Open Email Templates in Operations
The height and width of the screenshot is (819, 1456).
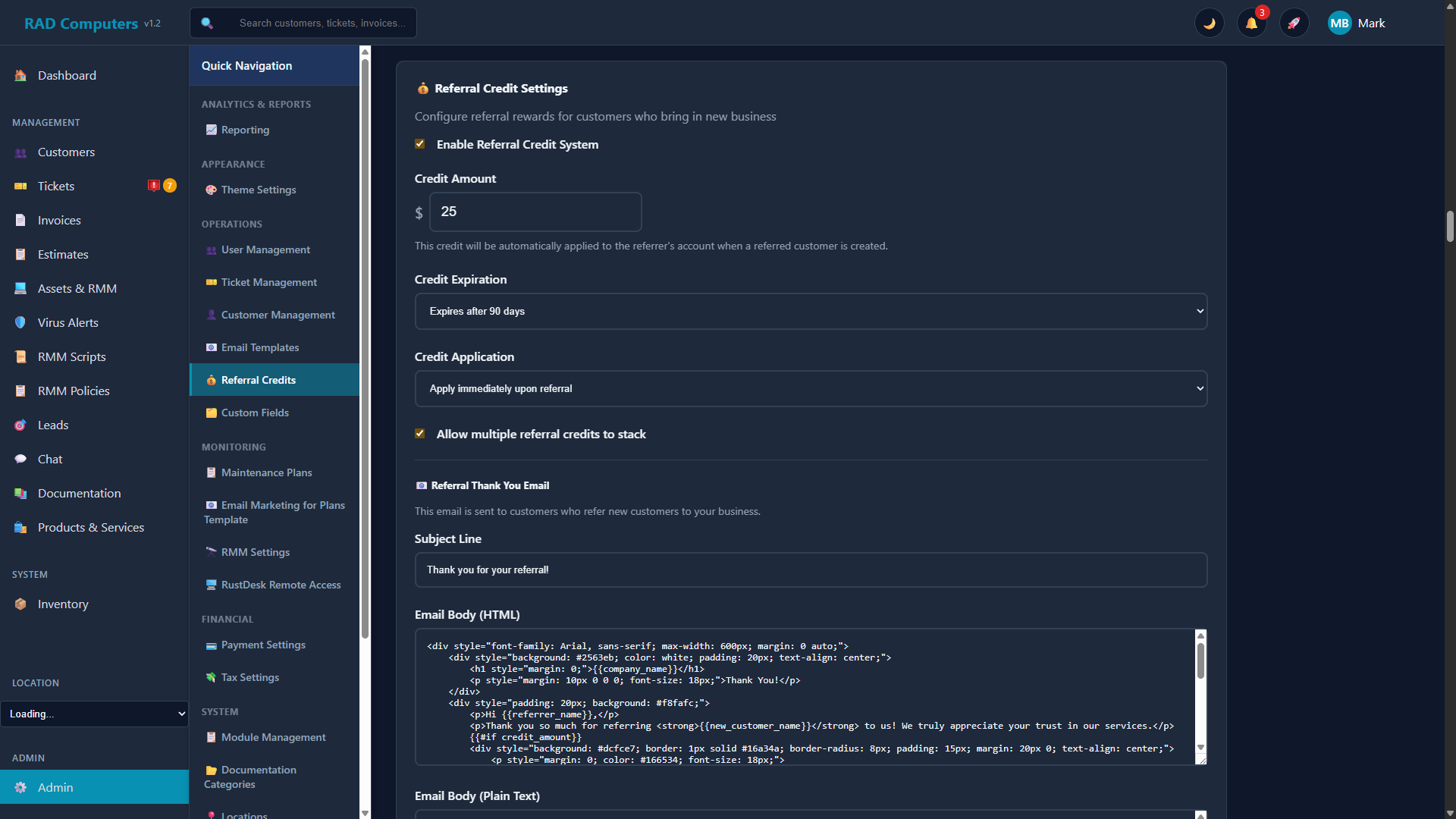point(260,347)
